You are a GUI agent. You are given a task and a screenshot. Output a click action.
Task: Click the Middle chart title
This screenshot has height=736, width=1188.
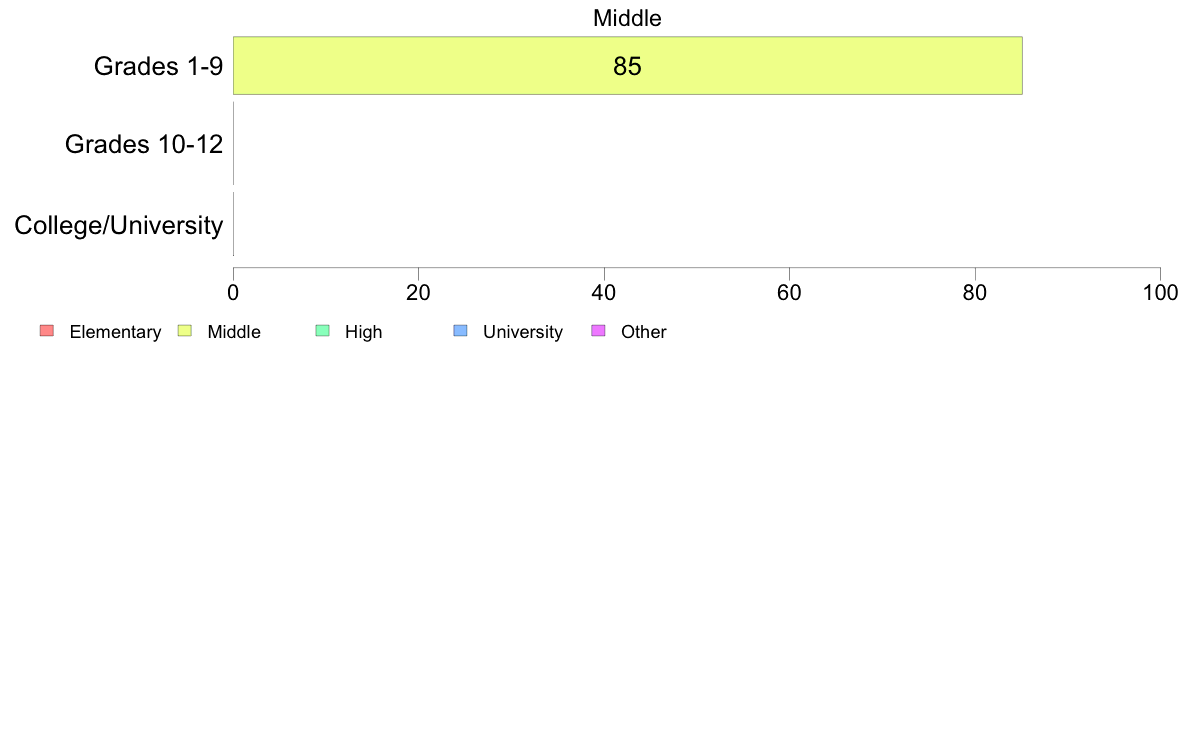627,18
